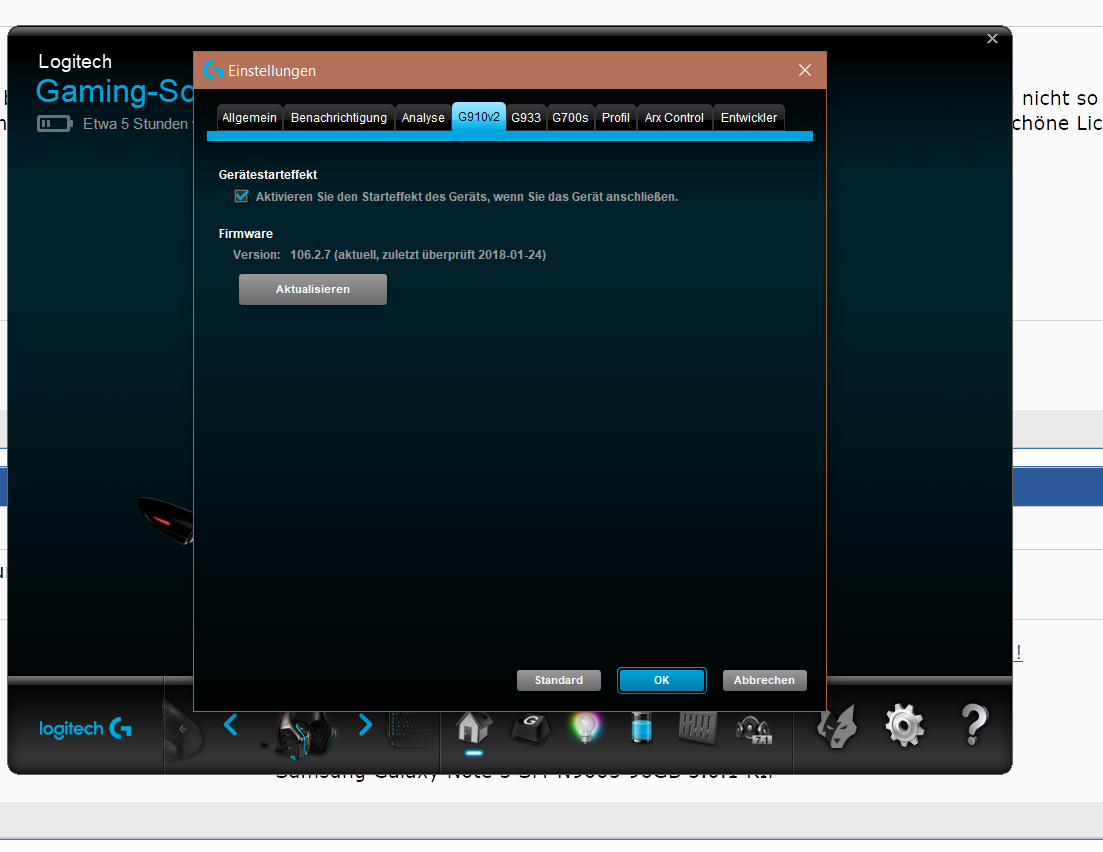The width and height of the screenshot is (1103, 852).
Task: Switch to Analyse tab
Action: [x=423, y=117]
